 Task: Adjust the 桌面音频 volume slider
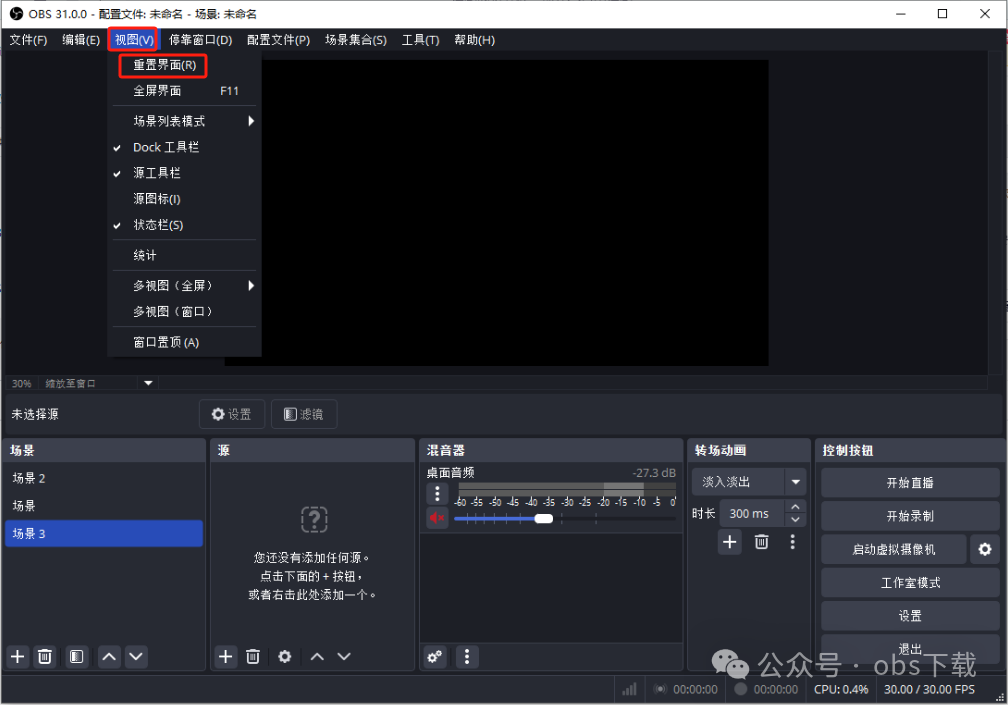[543, 518]
